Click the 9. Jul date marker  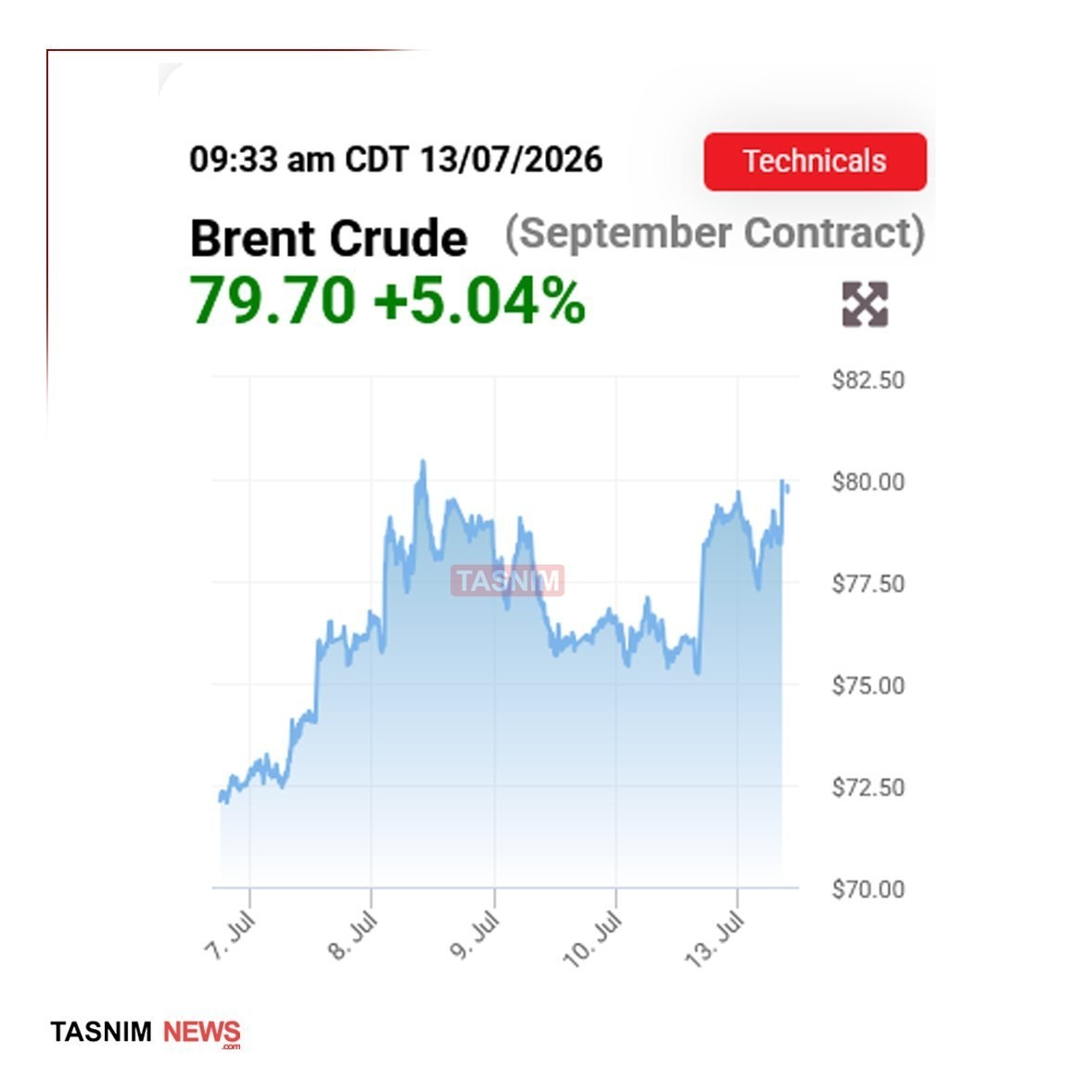(475, 935)
